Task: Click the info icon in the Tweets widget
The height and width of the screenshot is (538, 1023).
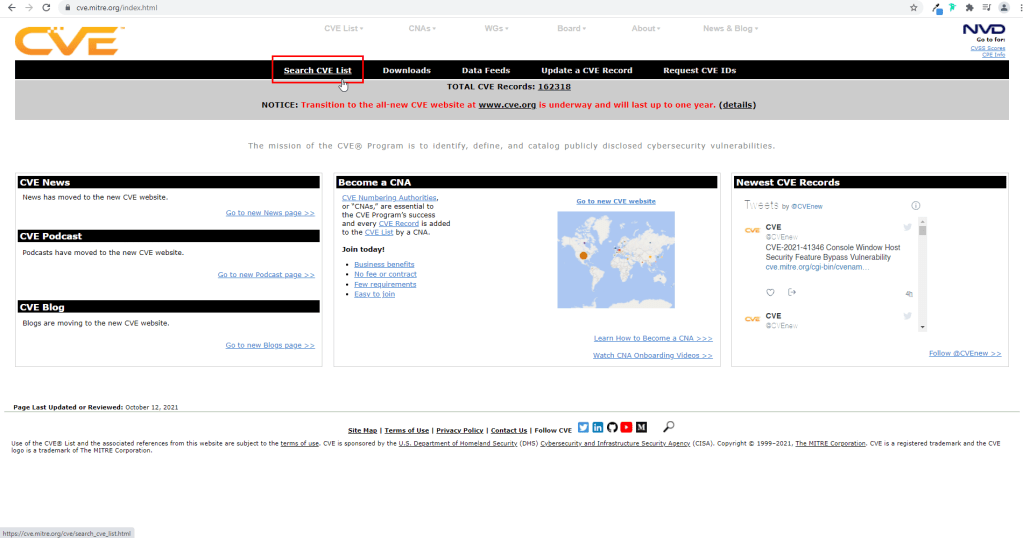Action: pos(915,205)
